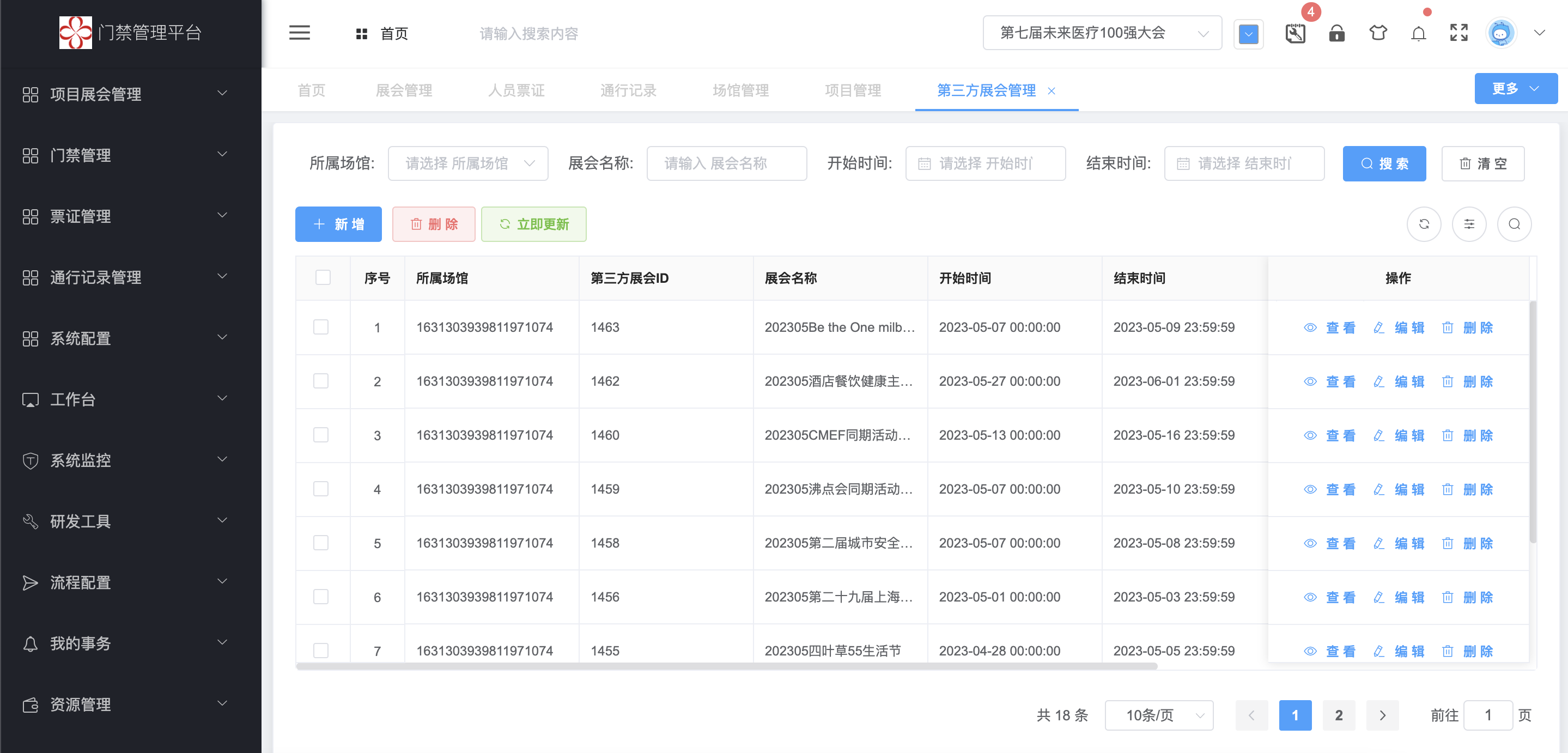Click the blue square dropdown icon button
Screen dimensions: 1568x753
[x=1248, y=33]
